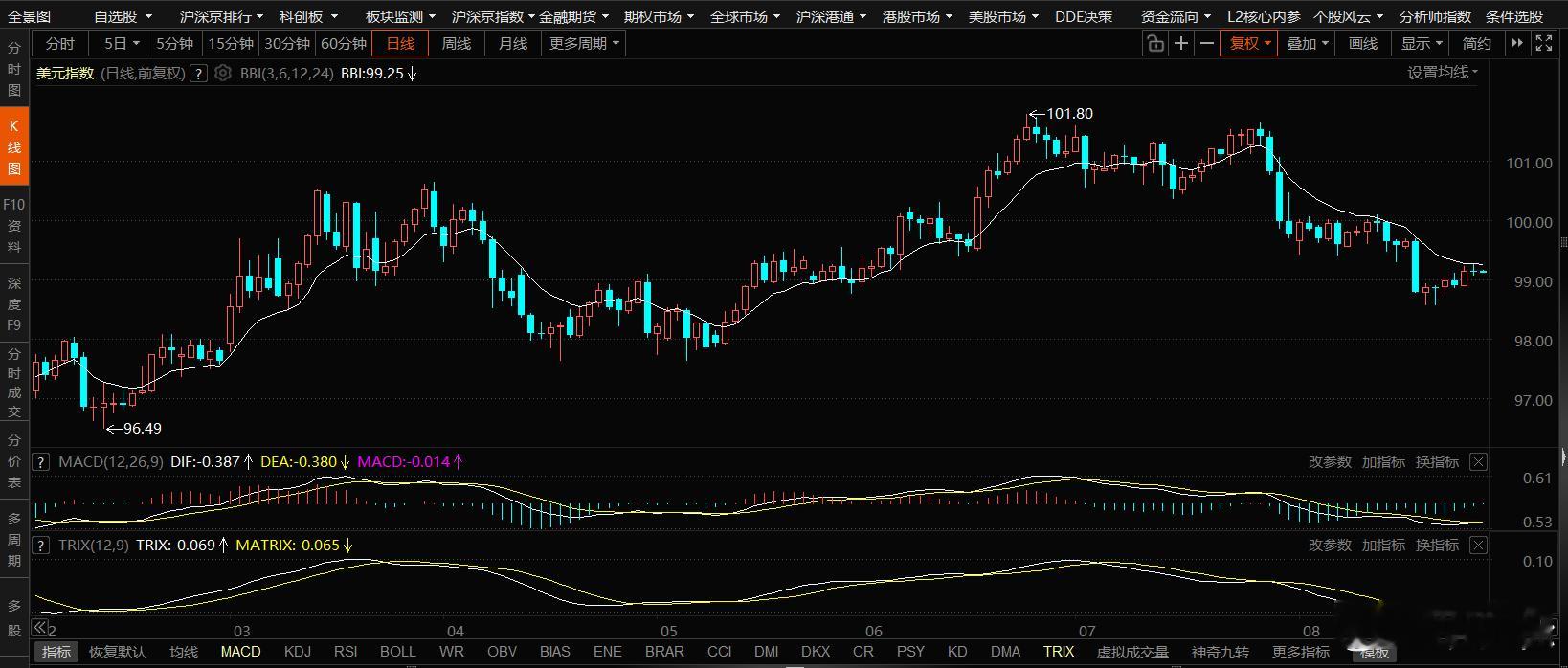
Task: Click the 101.80 high price label
Action: [x=1069, y=113]
